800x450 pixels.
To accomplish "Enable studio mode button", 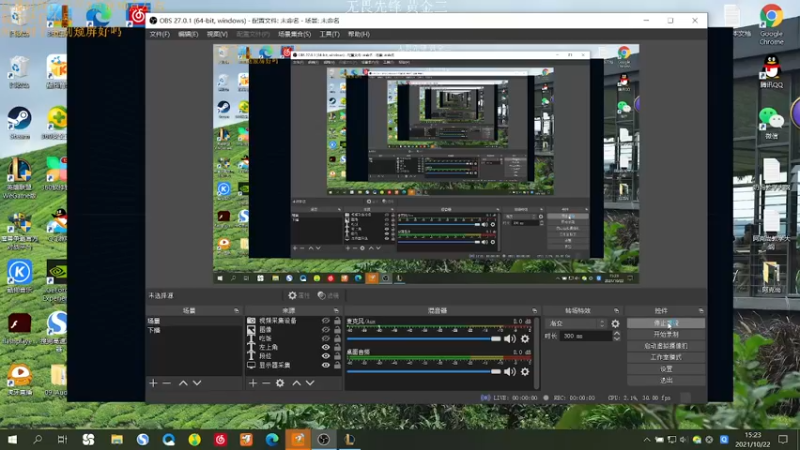I will point(666,357).
